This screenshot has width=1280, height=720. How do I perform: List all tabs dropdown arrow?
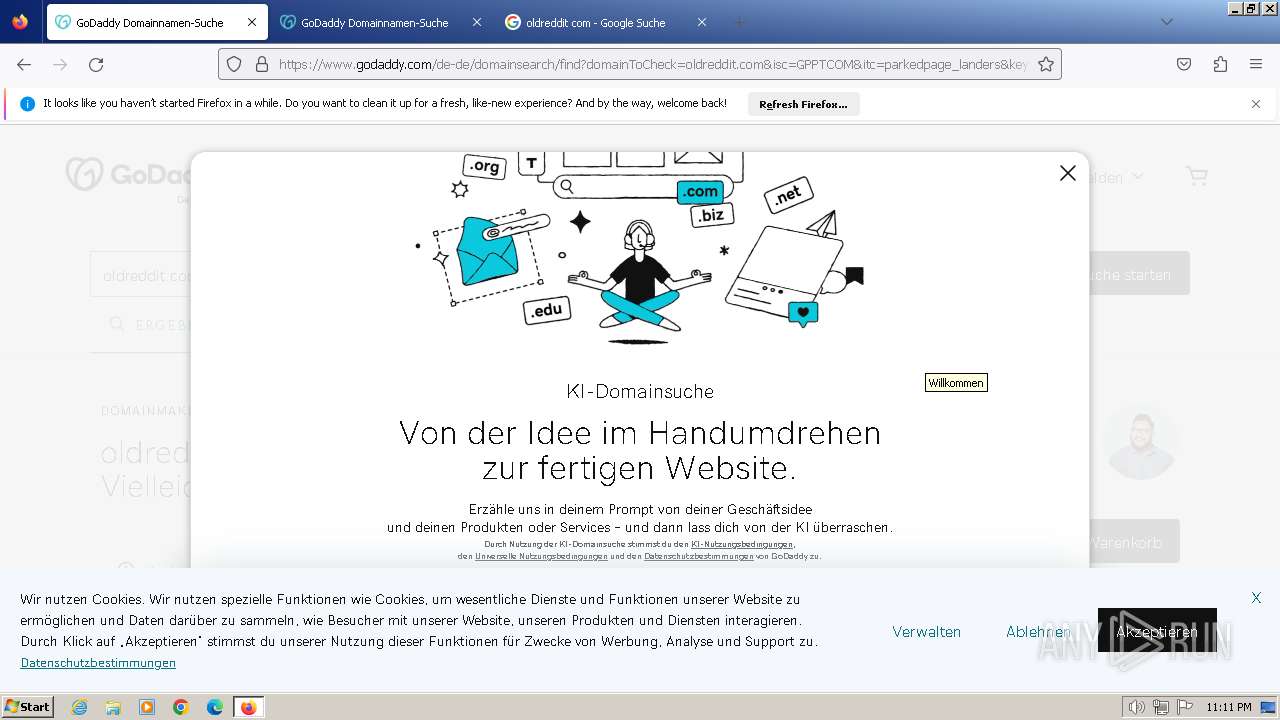pyautogui.click(x=1166, y=22)
